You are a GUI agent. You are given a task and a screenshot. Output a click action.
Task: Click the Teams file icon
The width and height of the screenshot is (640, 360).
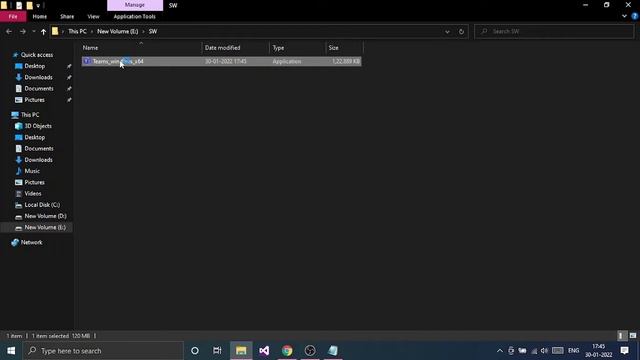(87, 61)
